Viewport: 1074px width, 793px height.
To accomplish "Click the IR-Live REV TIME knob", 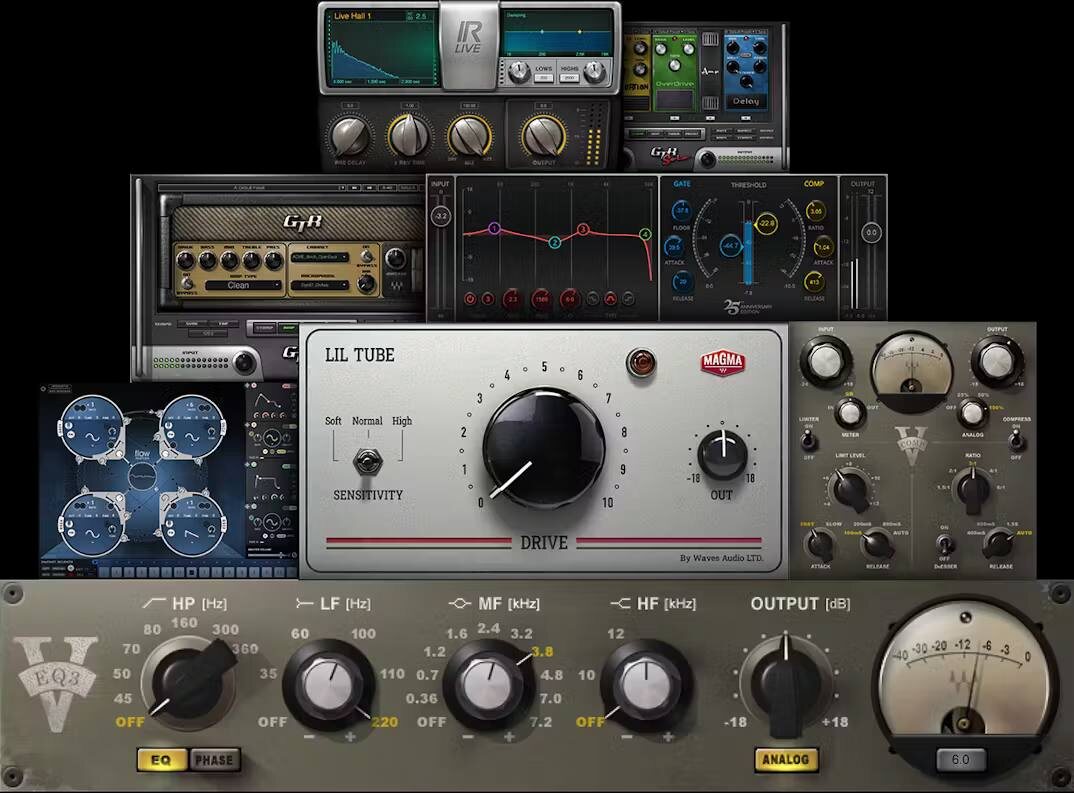I will point(409,136).
